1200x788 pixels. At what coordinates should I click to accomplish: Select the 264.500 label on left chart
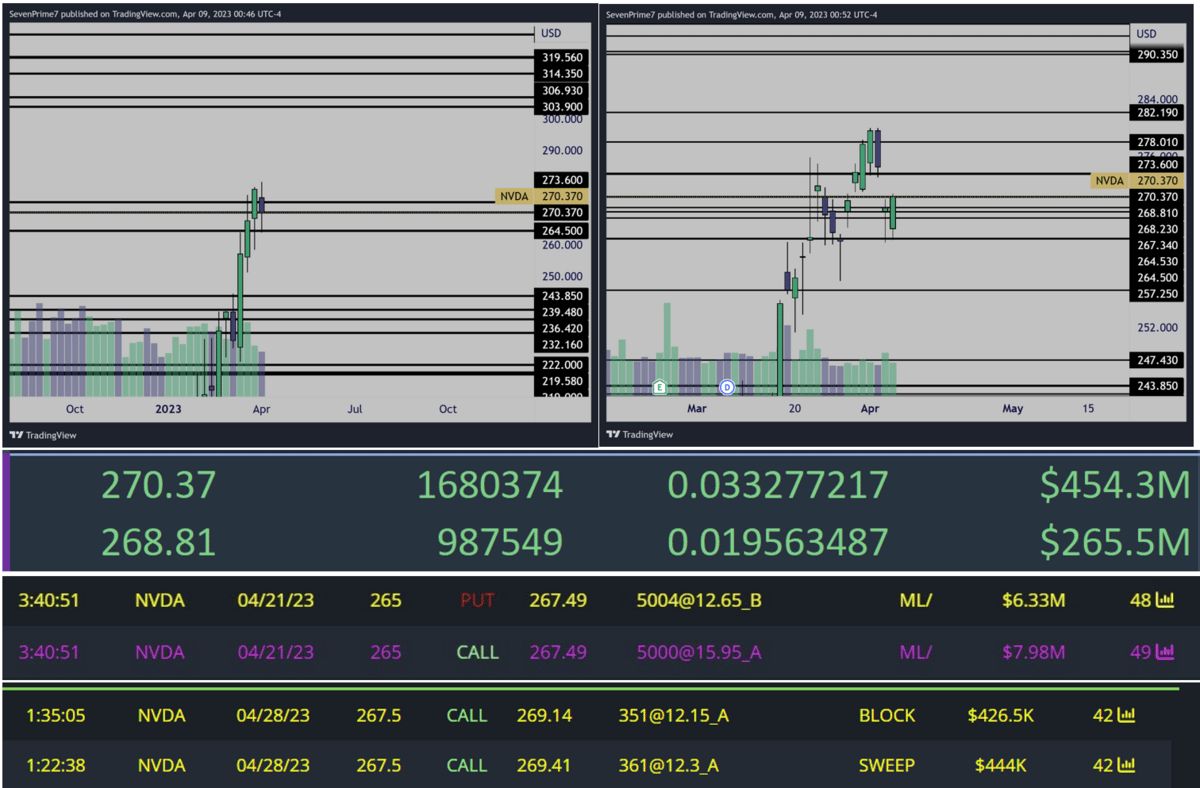[x=561, y=231]
